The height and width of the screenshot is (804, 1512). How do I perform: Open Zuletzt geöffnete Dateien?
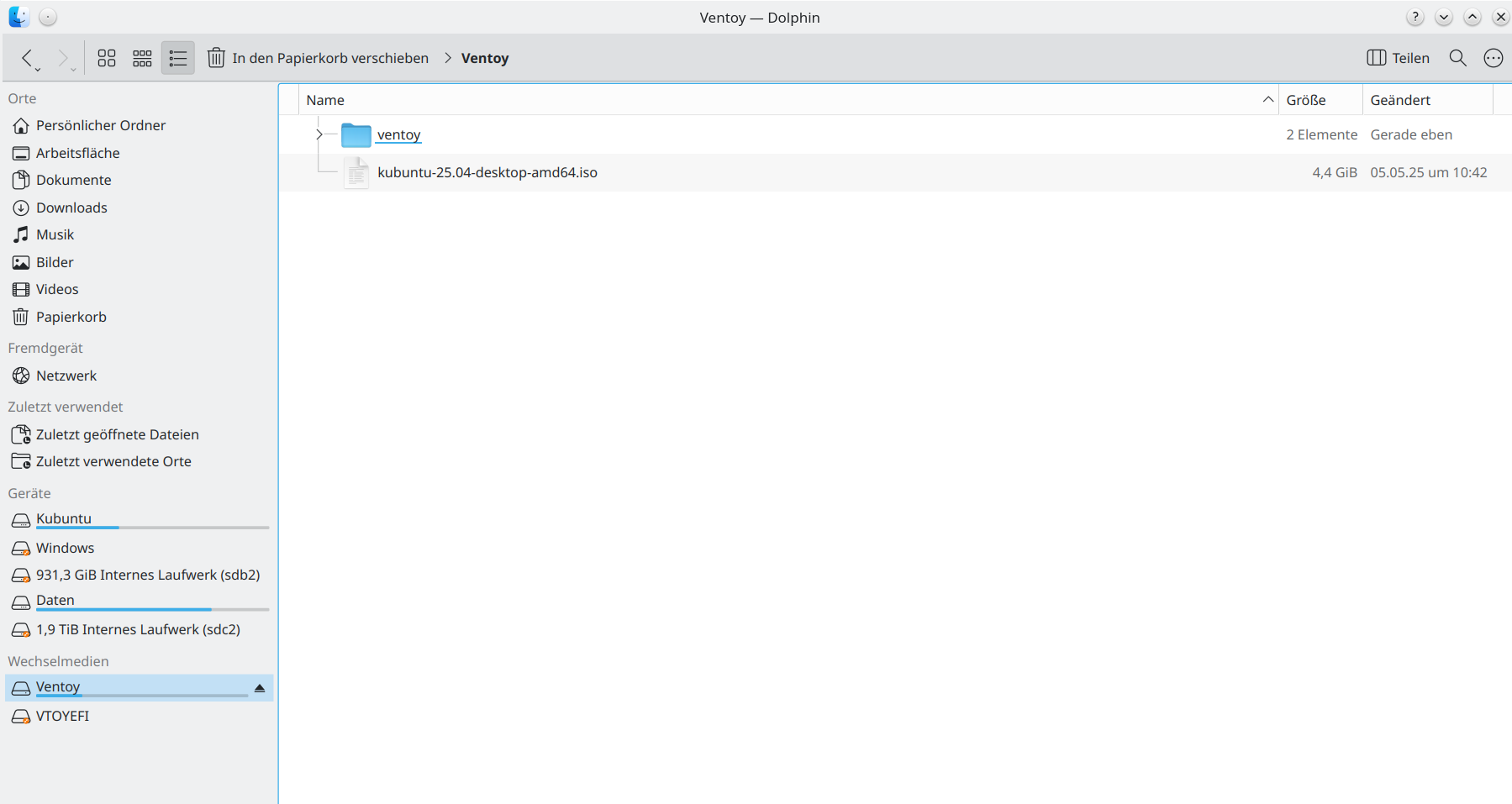pyautogui.click(x=139, y=434)
